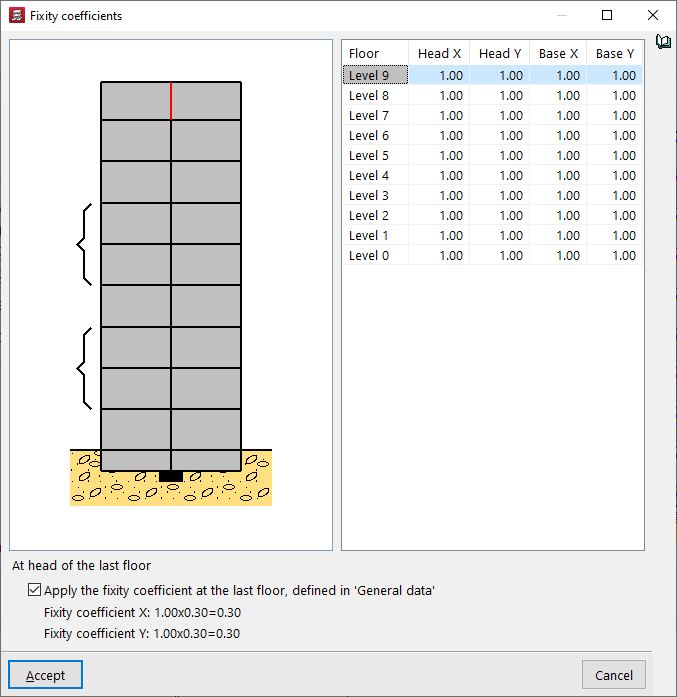677x697 pixels.
Task: Edit Base X value for Level 3
Action: tap(558, 195)
